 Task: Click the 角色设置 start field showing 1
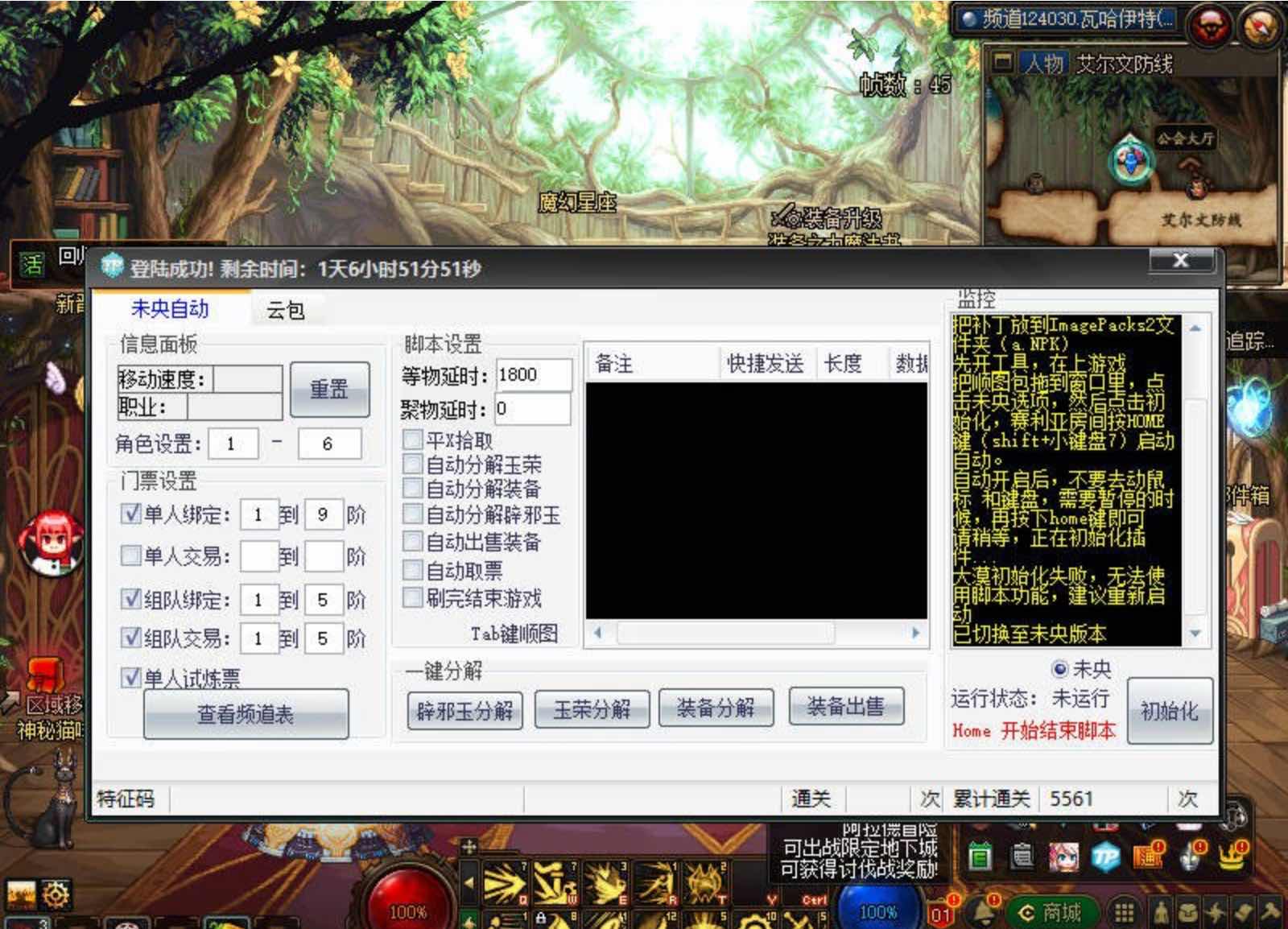pyautogui.click(x=233, y=444)
